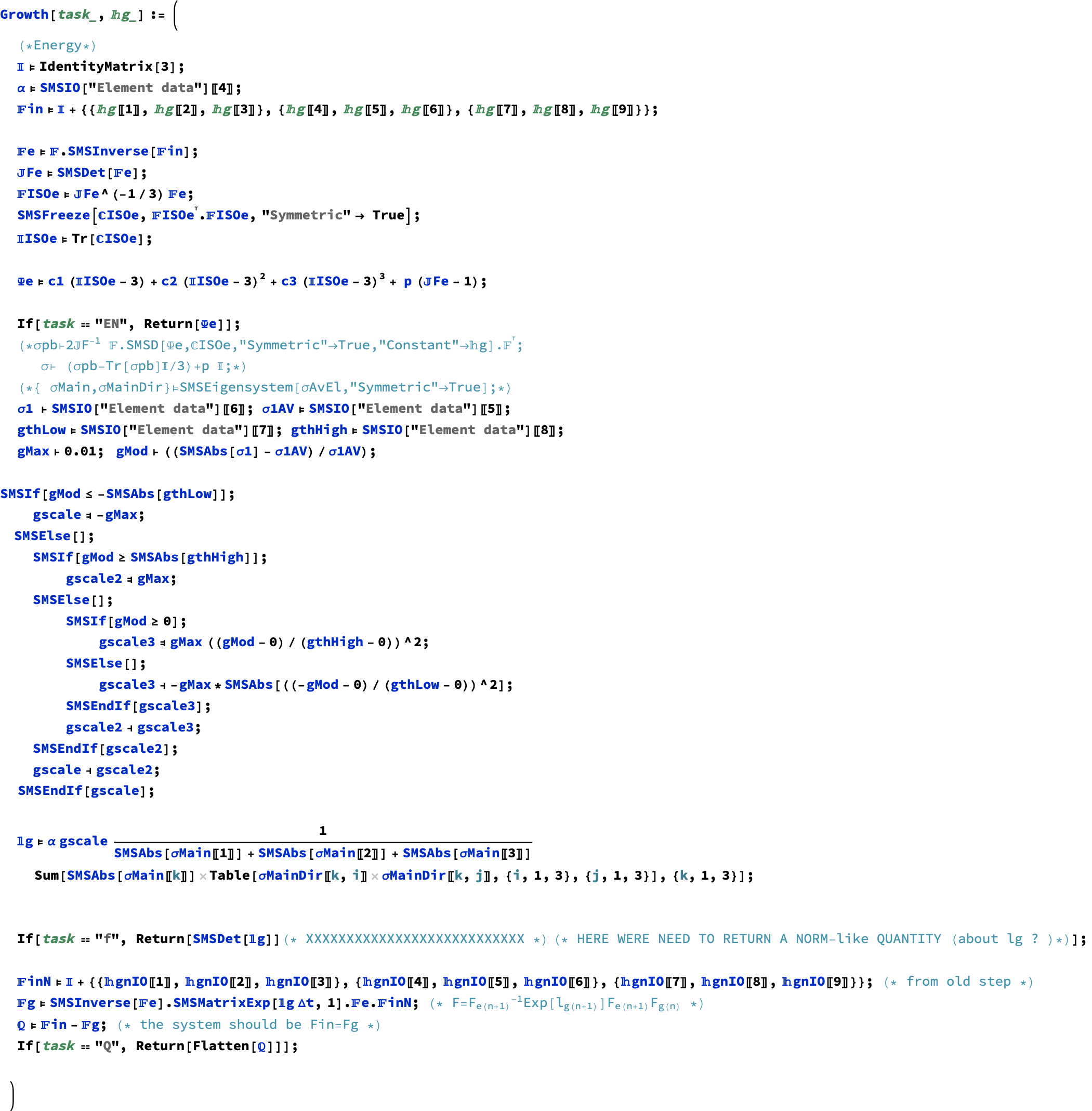Click the SMSIf[gMod ≥ 0] line
This screenshot has height=1111, width=1092.
pyautogui.click(x=126, y=621)
